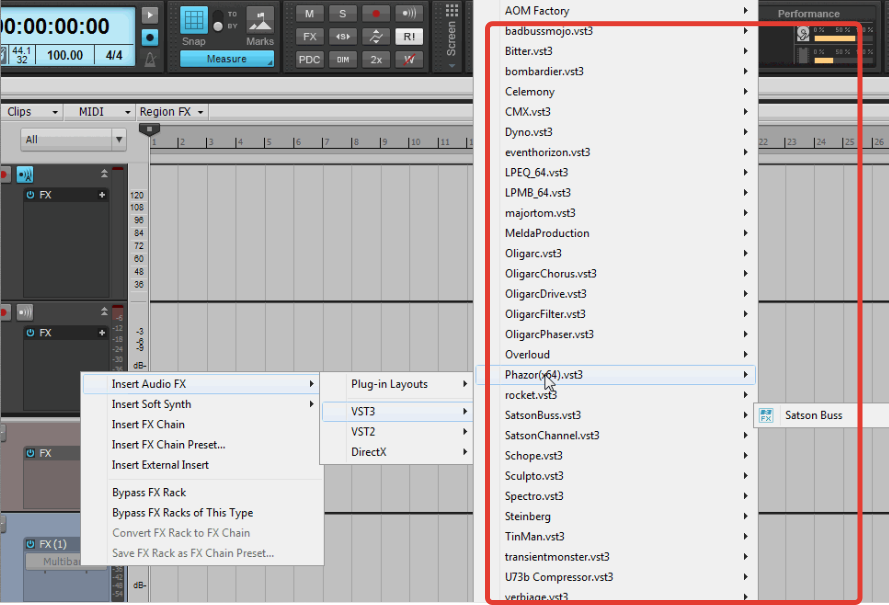Click the 4/4 time signature field

pos(114,56)
